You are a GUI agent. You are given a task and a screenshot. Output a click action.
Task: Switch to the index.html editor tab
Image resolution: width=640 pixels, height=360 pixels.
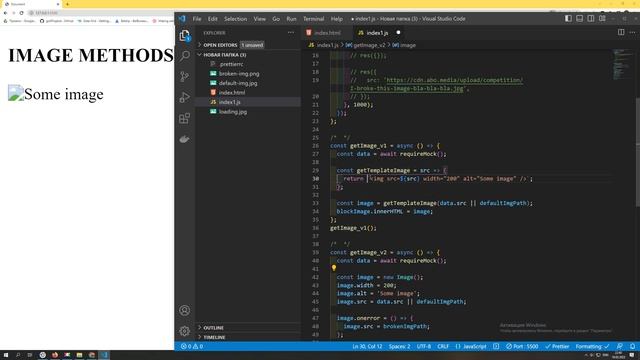click(x=327, y=33)
